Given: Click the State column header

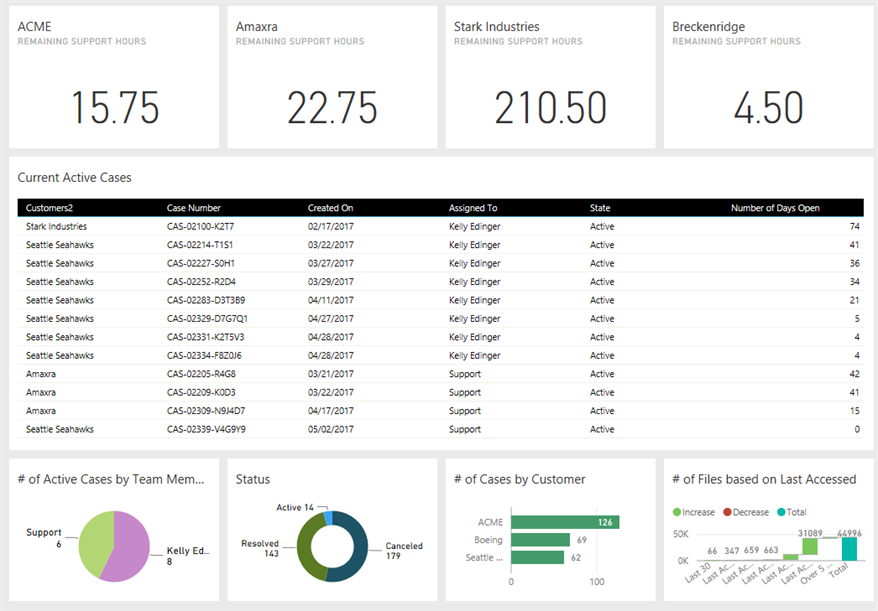Looking at the screenshot, I should (600, 208).
